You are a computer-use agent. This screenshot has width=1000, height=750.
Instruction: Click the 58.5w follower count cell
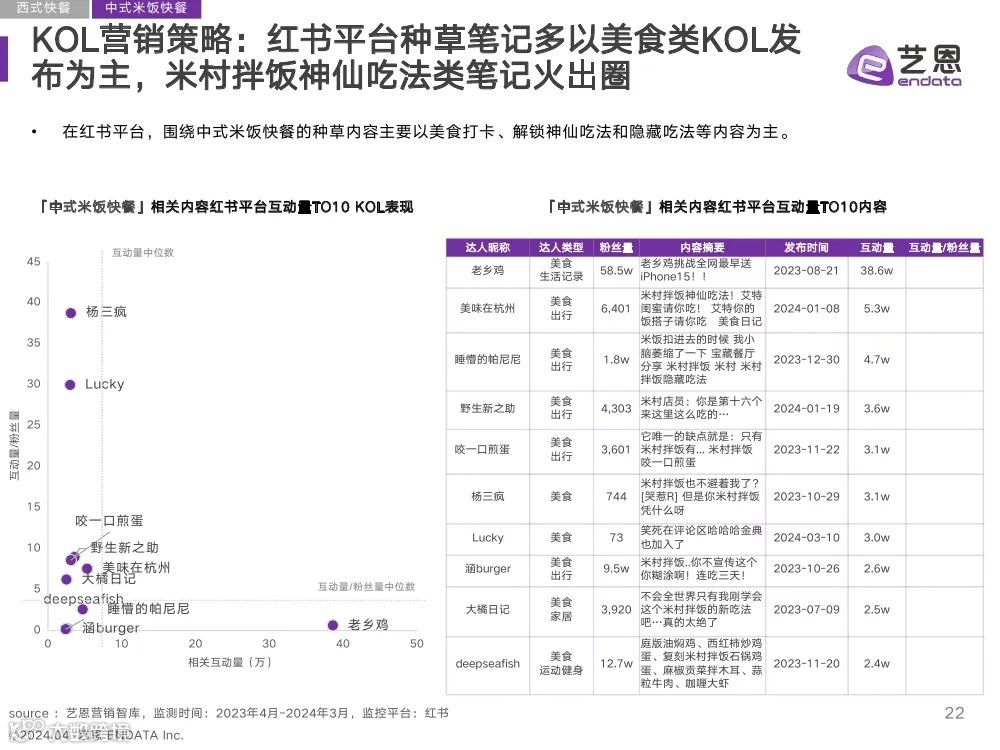[616, 270]
